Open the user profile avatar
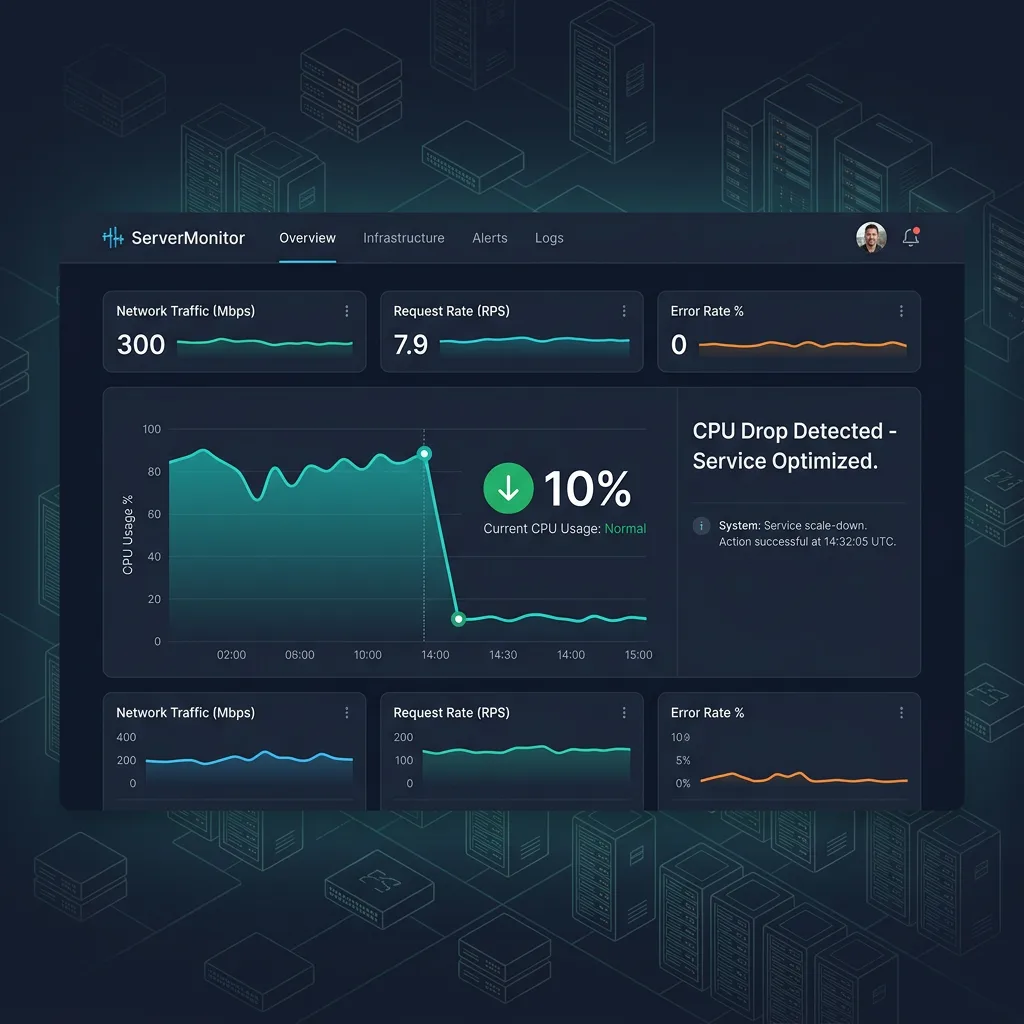The width and height of the screenshot is (1024, 1024). (x=871, y=236)
